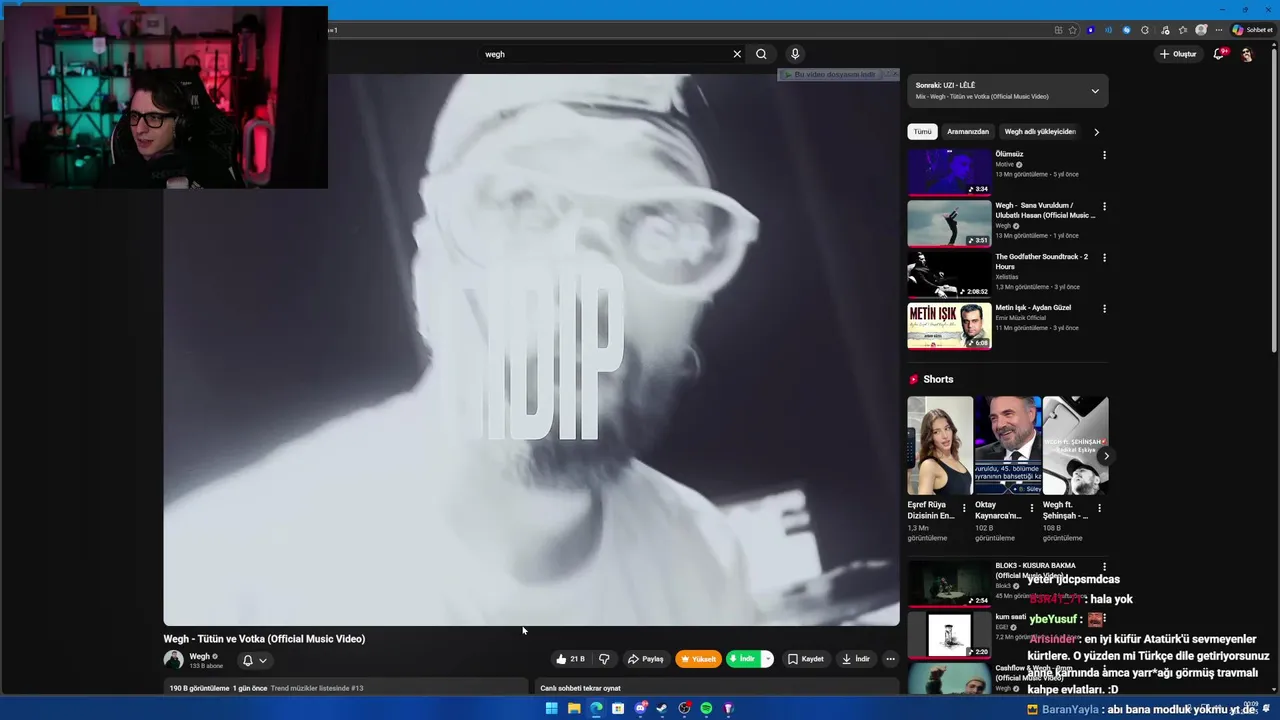1280x720 pixels.
Task: Open the Oktay Kaynarca short
Action: coord(1007,445)
